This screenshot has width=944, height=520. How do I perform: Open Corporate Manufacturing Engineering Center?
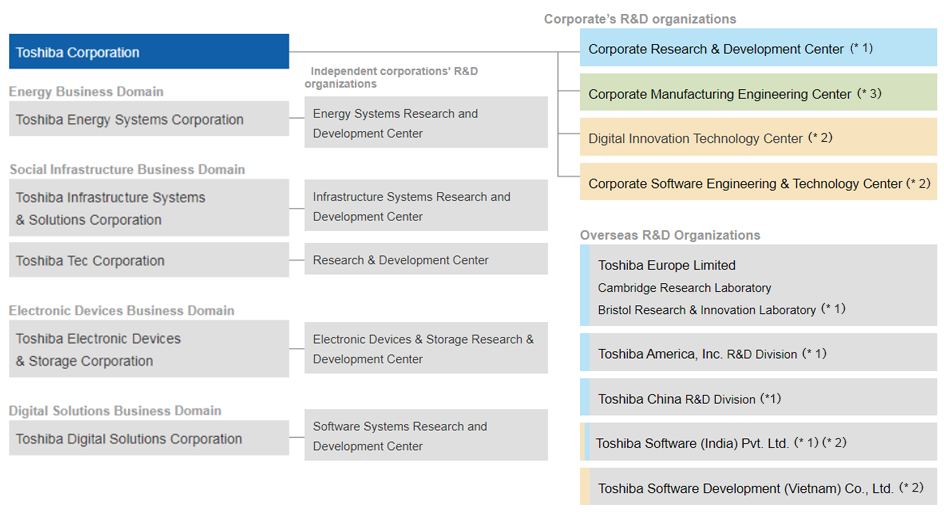(x=759, y=93)
